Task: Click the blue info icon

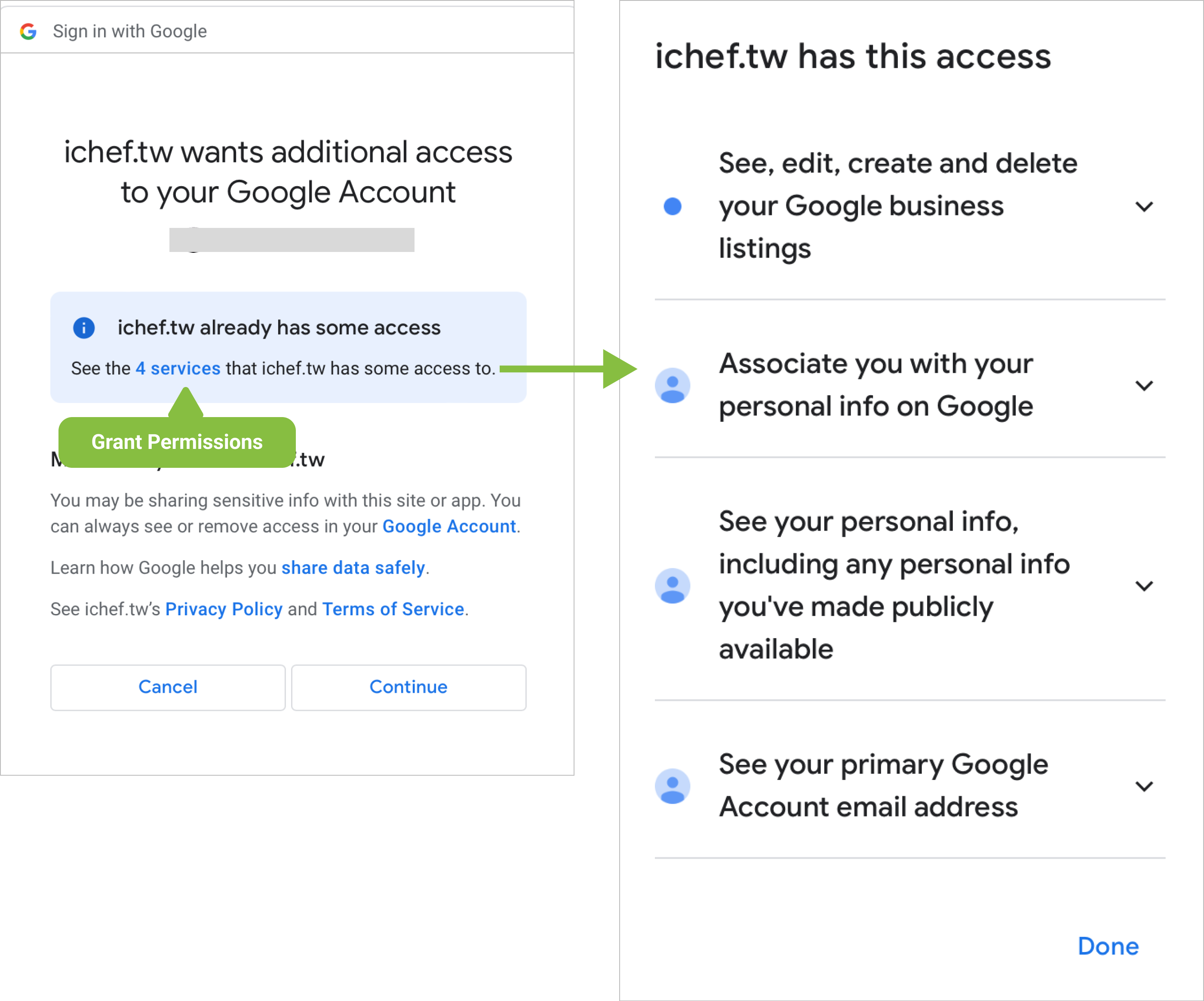Action: tap(84, 328)
